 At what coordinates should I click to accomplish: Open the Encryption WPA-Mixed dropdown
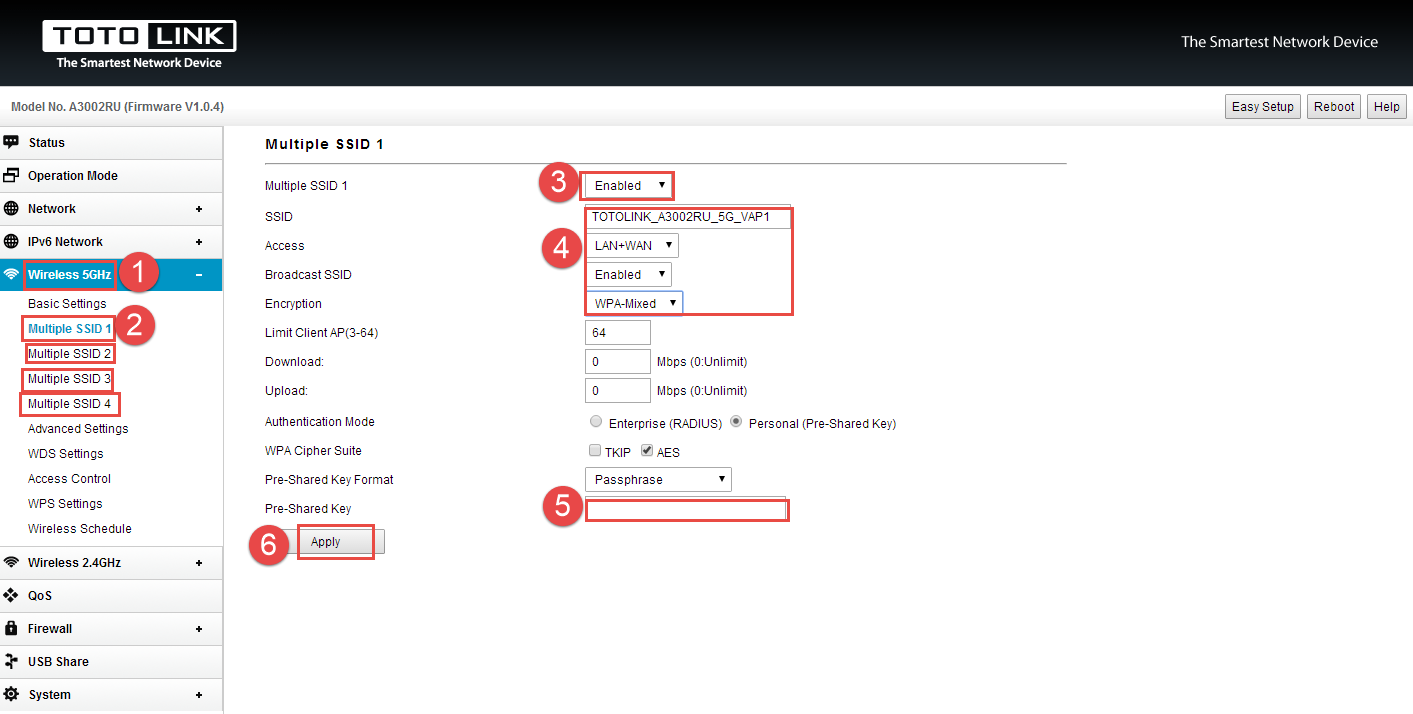click(x=634, y=304)
